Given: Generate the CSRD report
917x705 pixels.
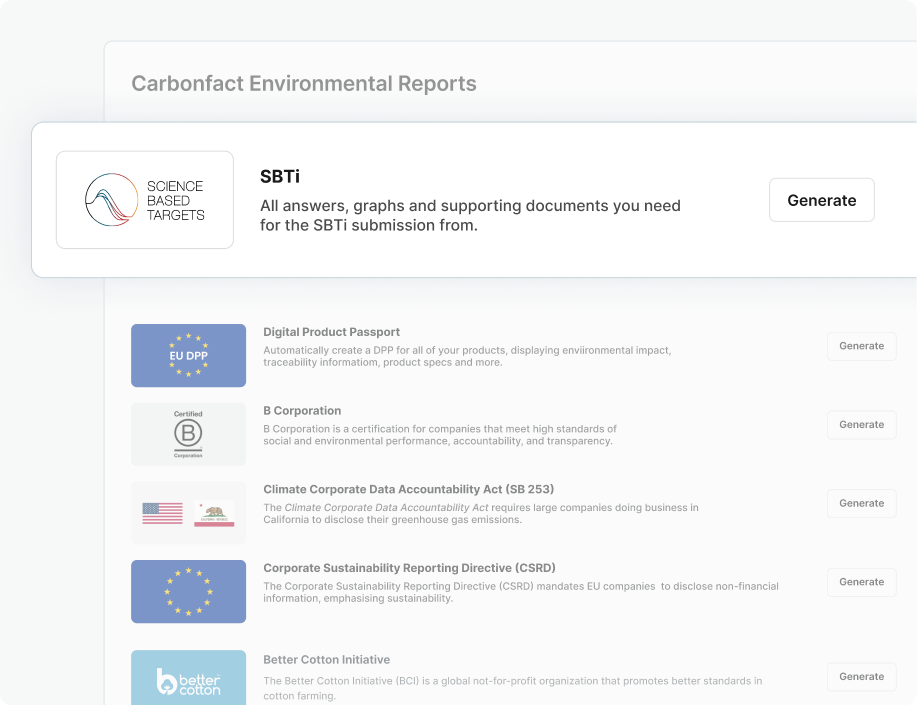Looking at the screenshot, I should point(861,582).
